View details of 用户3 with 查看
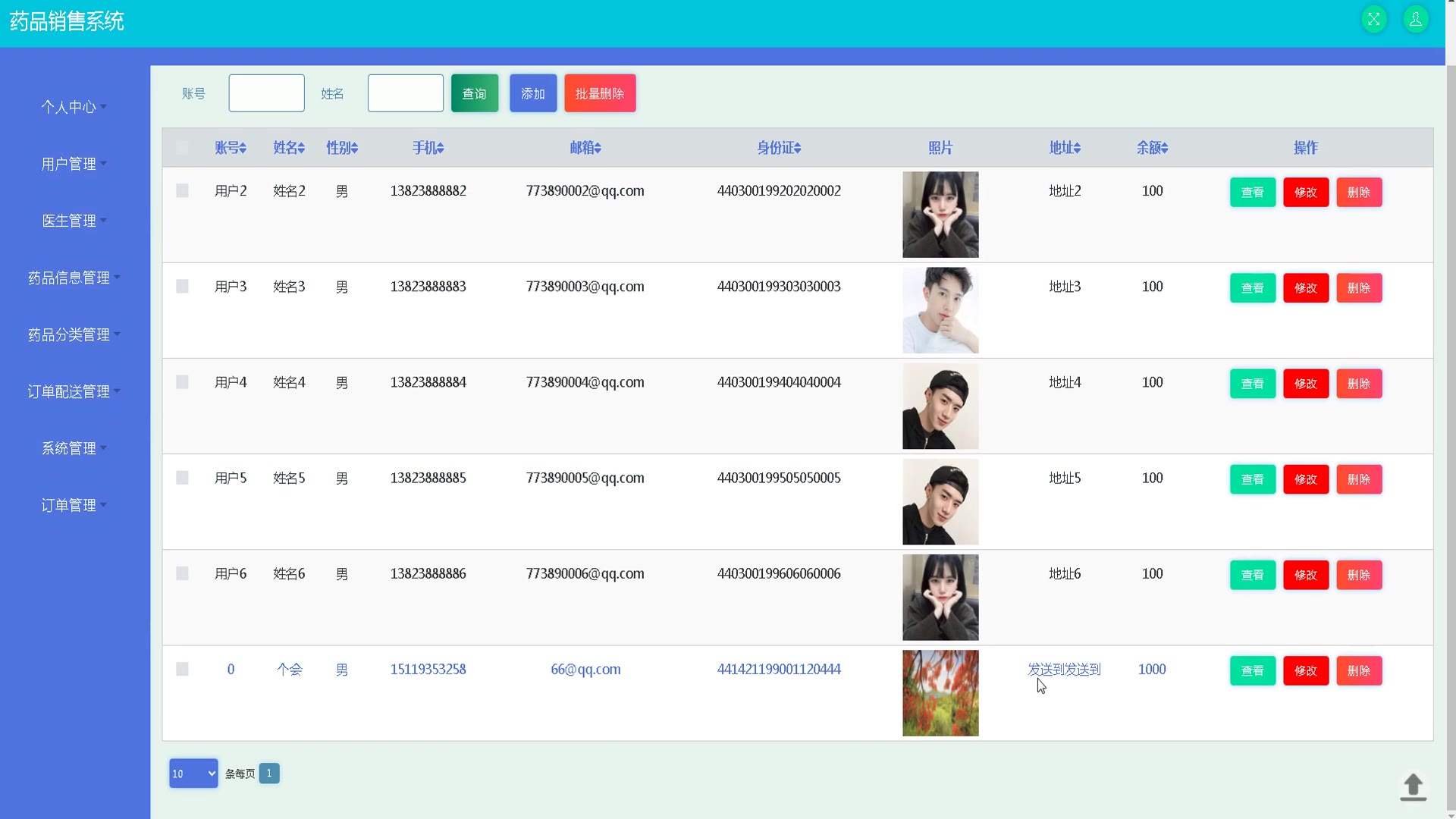This screenshot has height=819, width=1456. pyautogui.click(x=1253, y=288)
